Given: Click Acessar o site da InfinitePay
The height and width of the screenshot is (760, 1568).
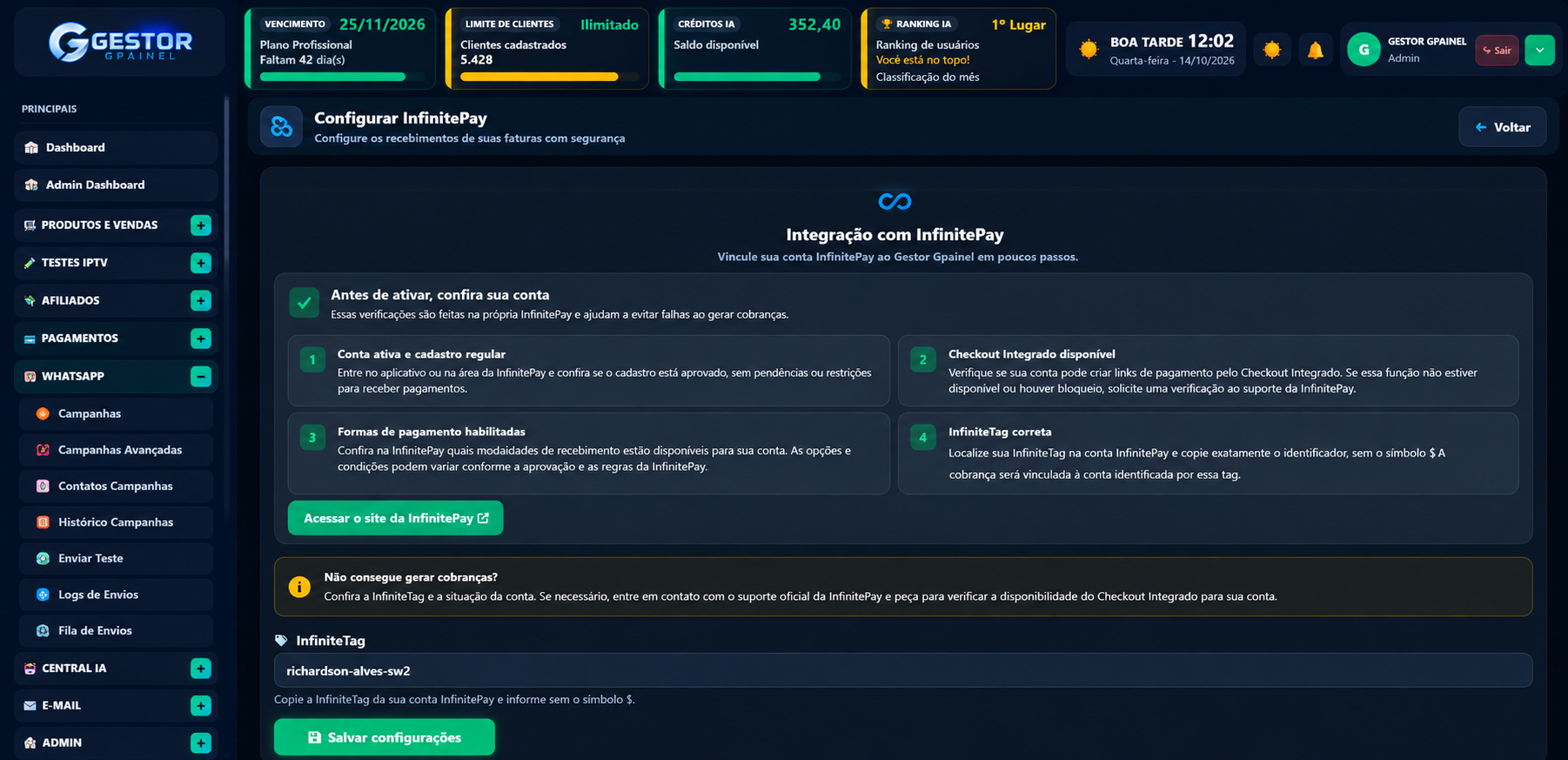Looking at the screenshot, I should (396, 518).
